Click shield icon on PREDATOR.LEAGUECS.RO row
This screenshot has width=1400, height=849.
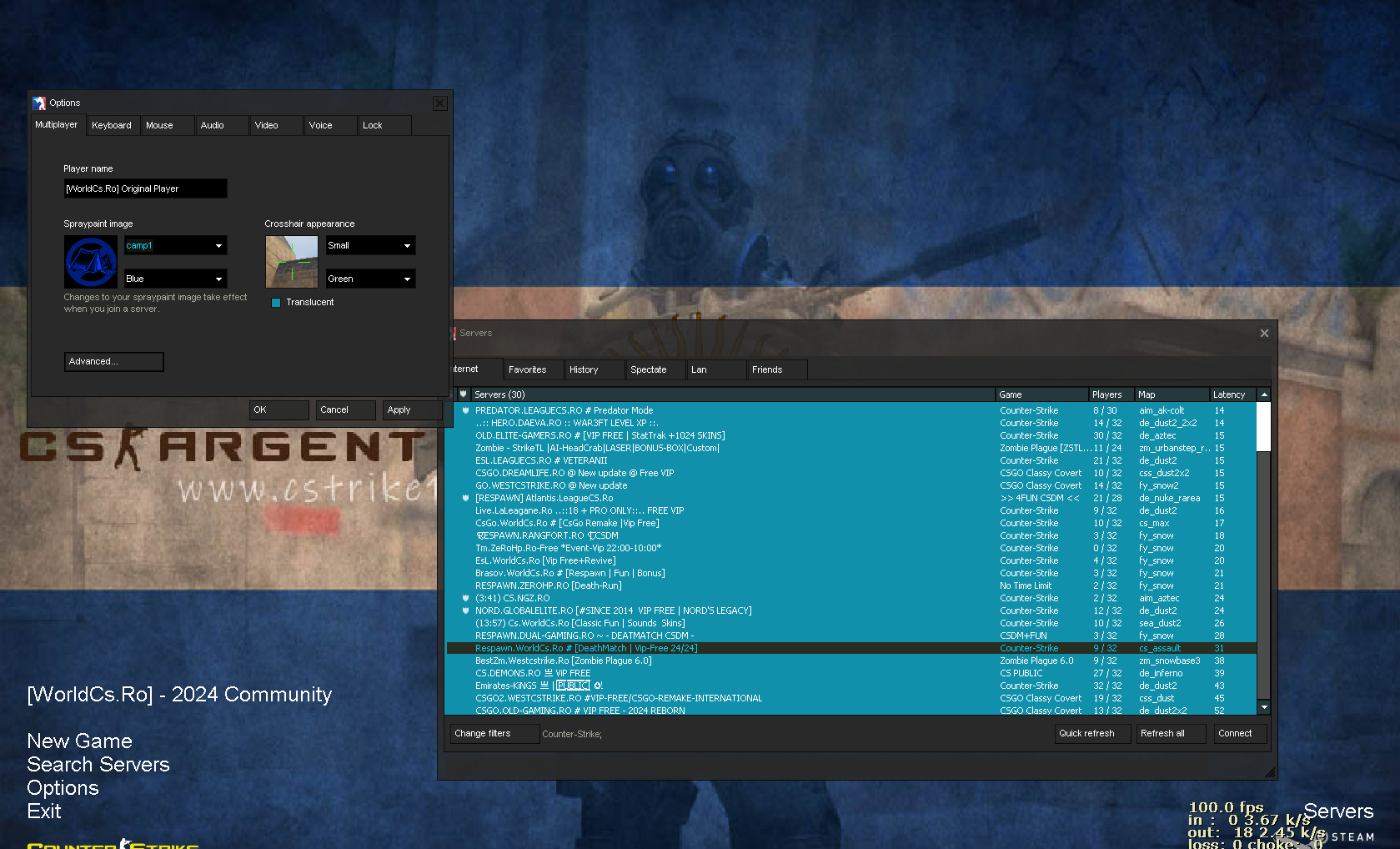[465, 410]
